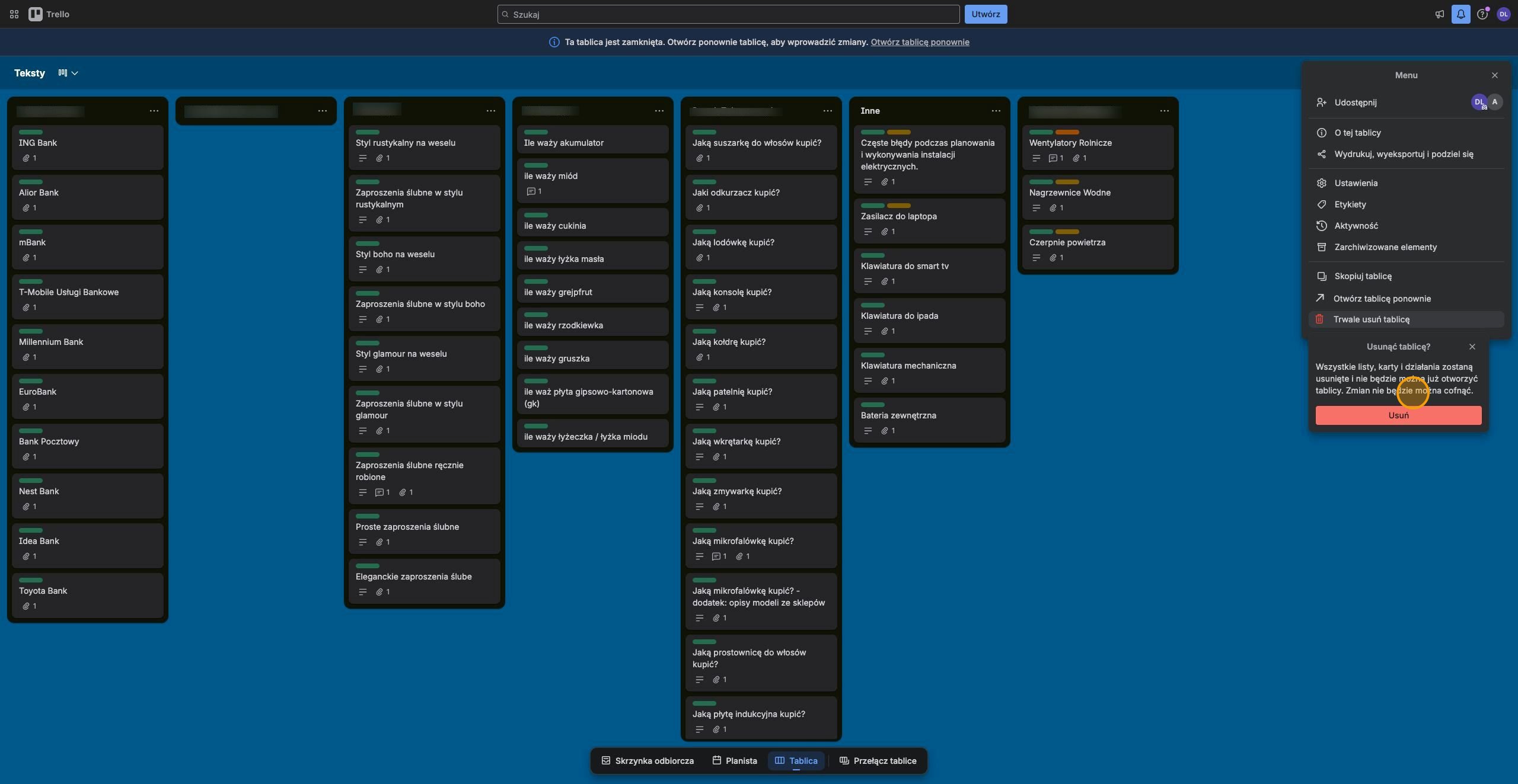The width and height of the screenshot is (1518, 784).
Task: Click the archive icon beside Zarchiwizowane elementy
Action: coord(1322,247)
